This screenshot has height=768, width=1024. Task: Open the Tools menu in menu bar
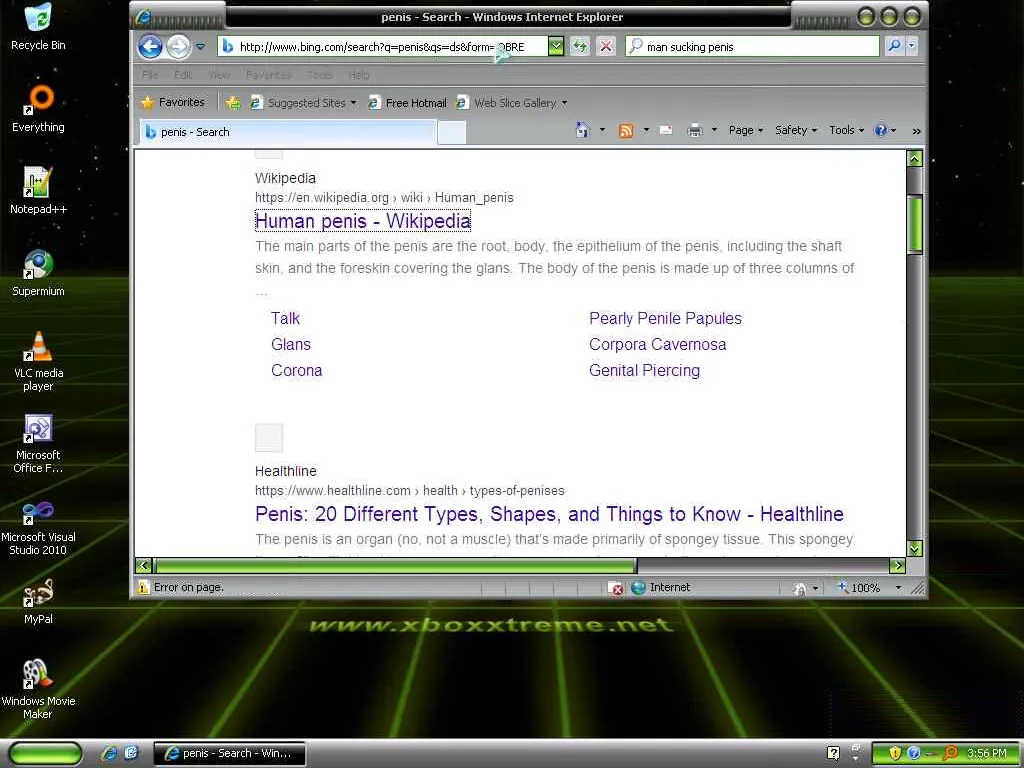319,75
